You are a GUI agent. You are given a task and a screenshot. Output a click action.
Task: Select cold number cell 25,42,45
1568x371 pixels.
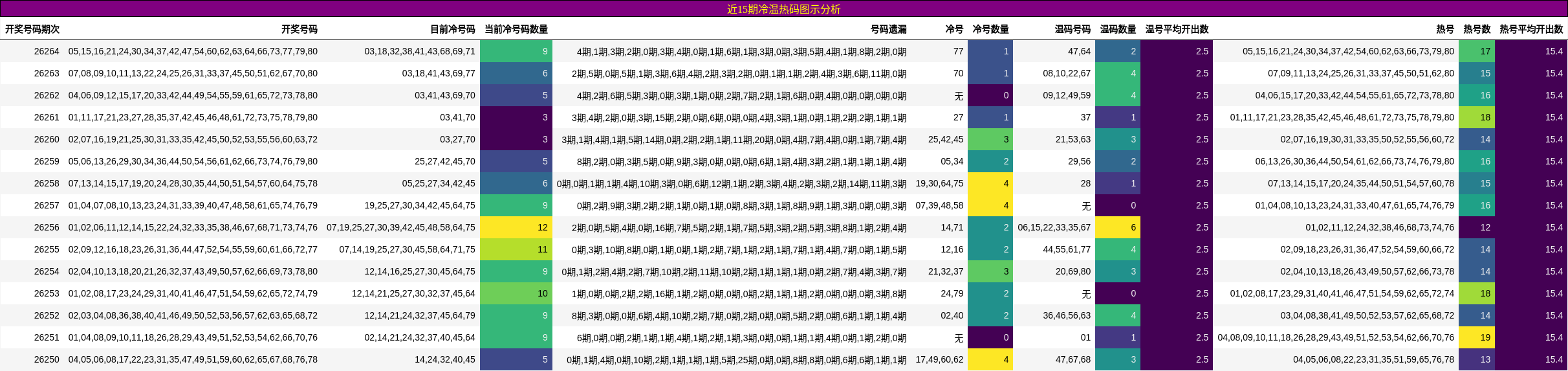pos(946,139)
